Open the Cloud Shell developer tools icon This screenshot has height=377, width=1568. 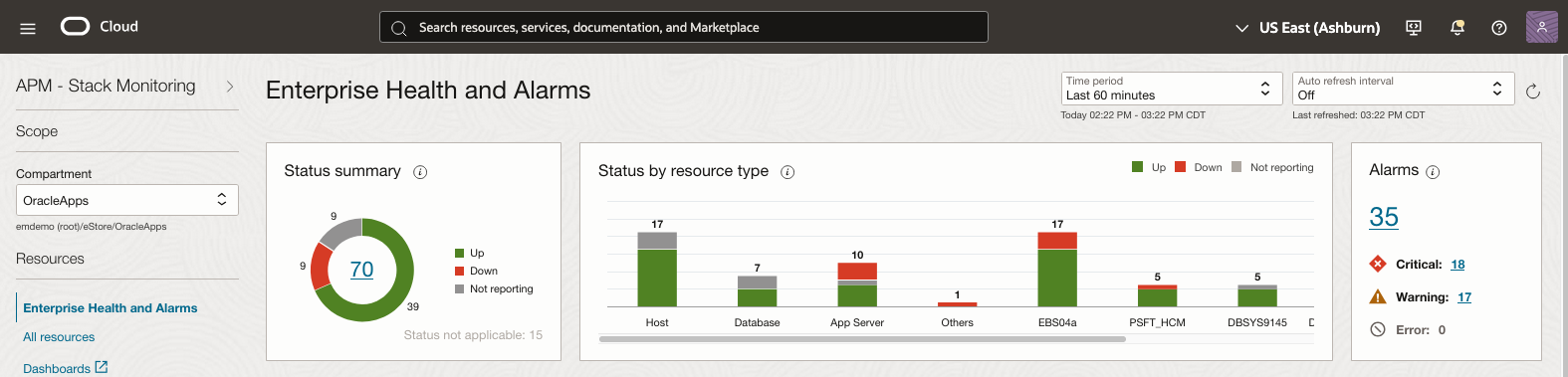1414,28
